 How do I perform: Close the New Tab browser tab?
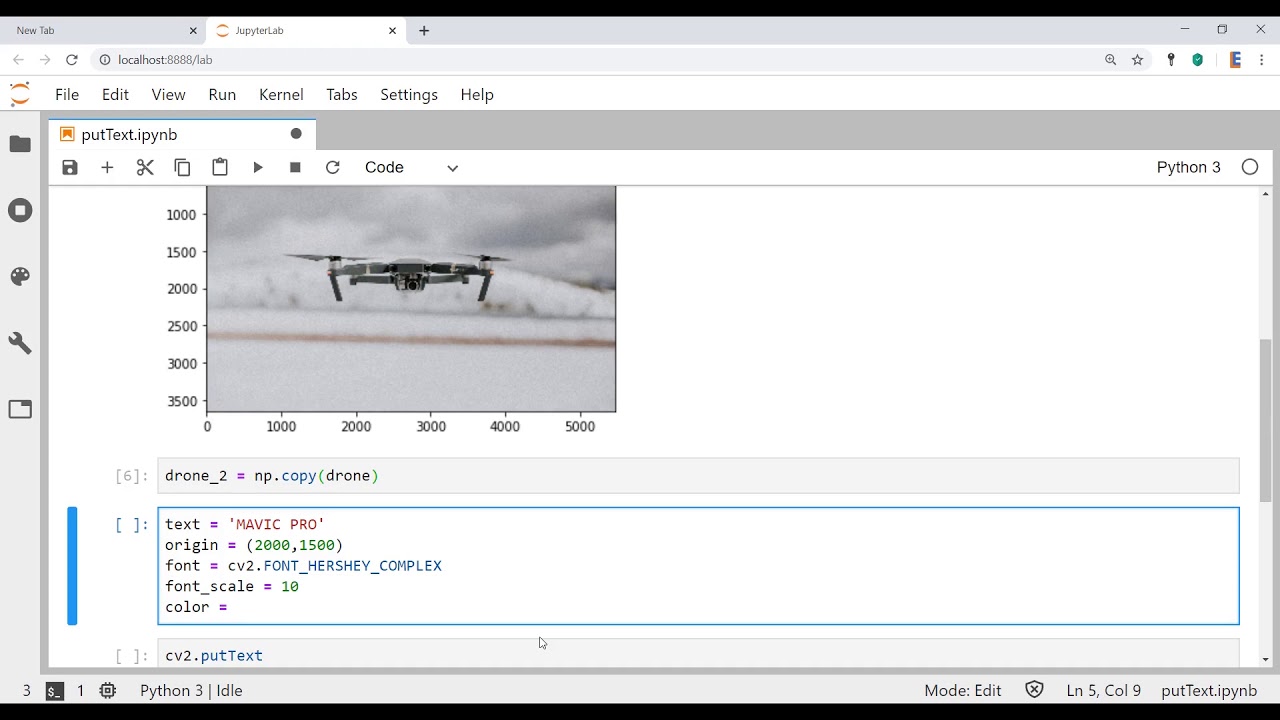193,31
